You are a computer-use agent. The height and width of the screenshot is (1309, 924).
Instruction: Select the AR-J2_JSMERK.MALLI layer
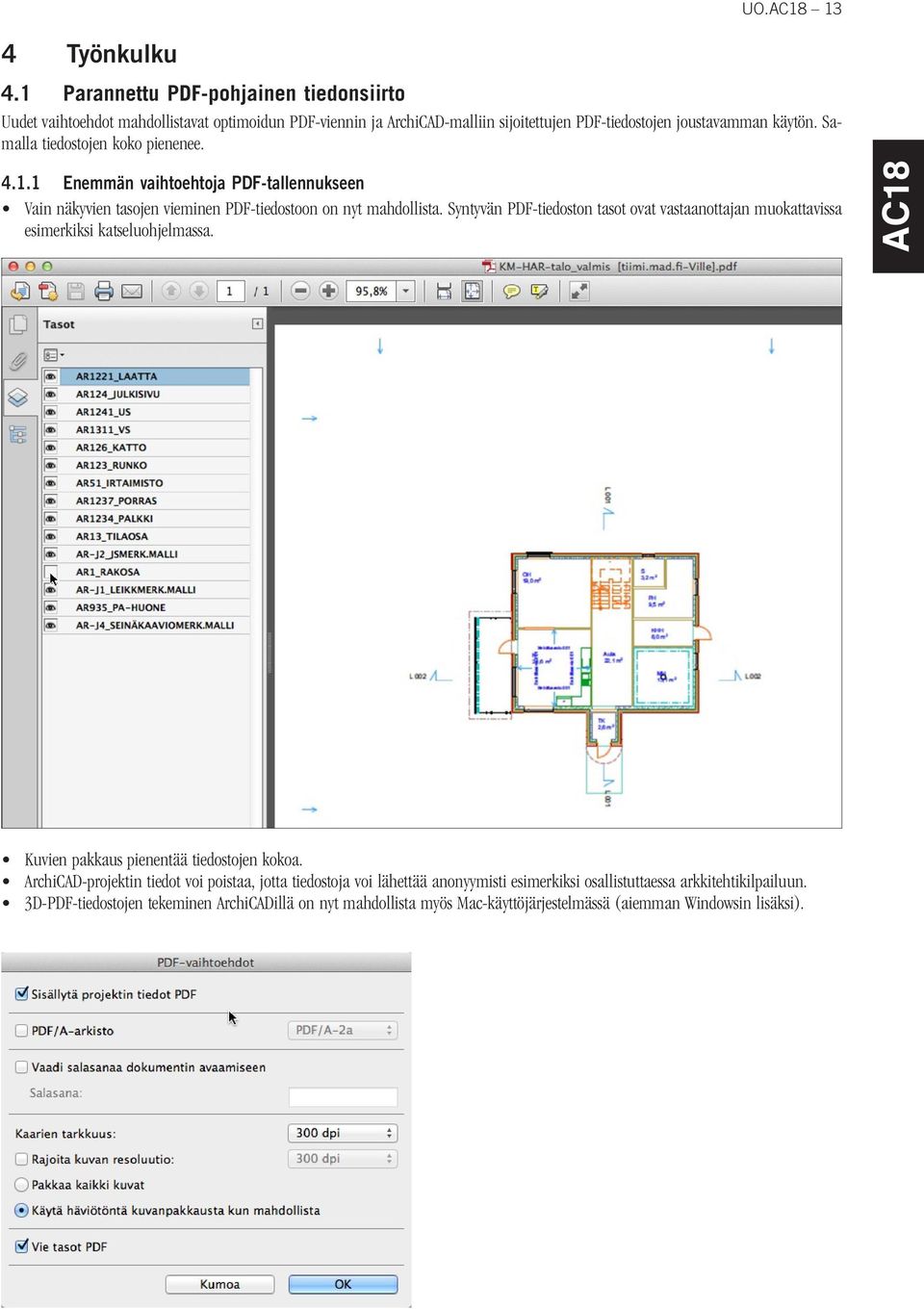point(146,554)
